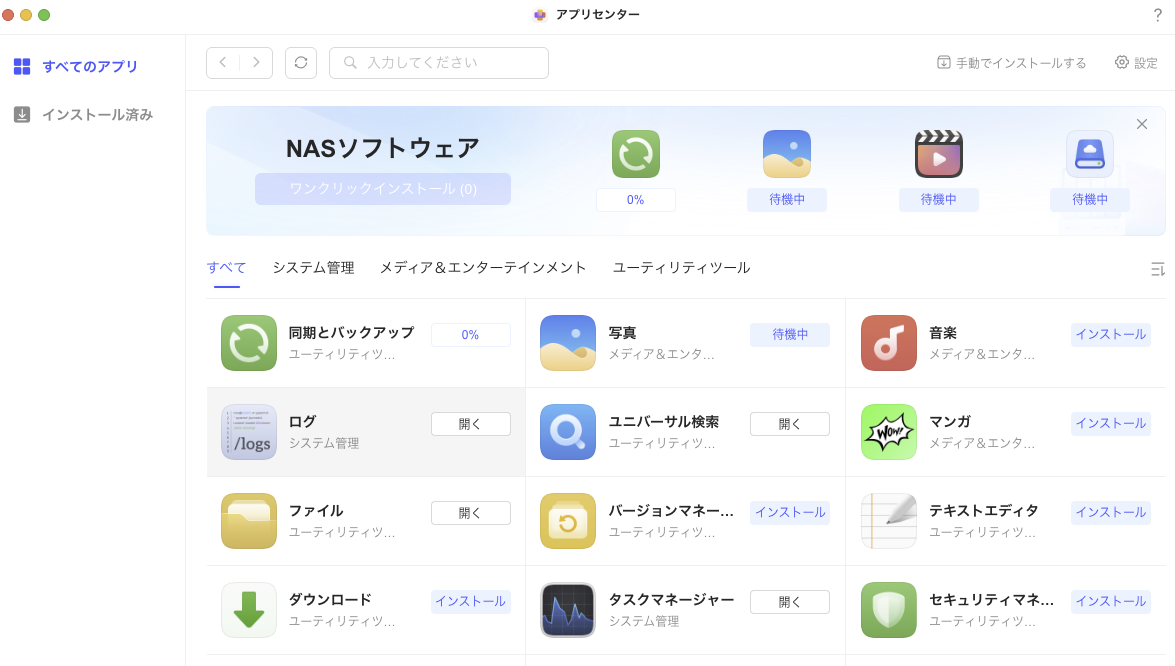This screenshot has width=1175, height=666.
Task: Click the /logs app icon
Action: click(249, 432)
